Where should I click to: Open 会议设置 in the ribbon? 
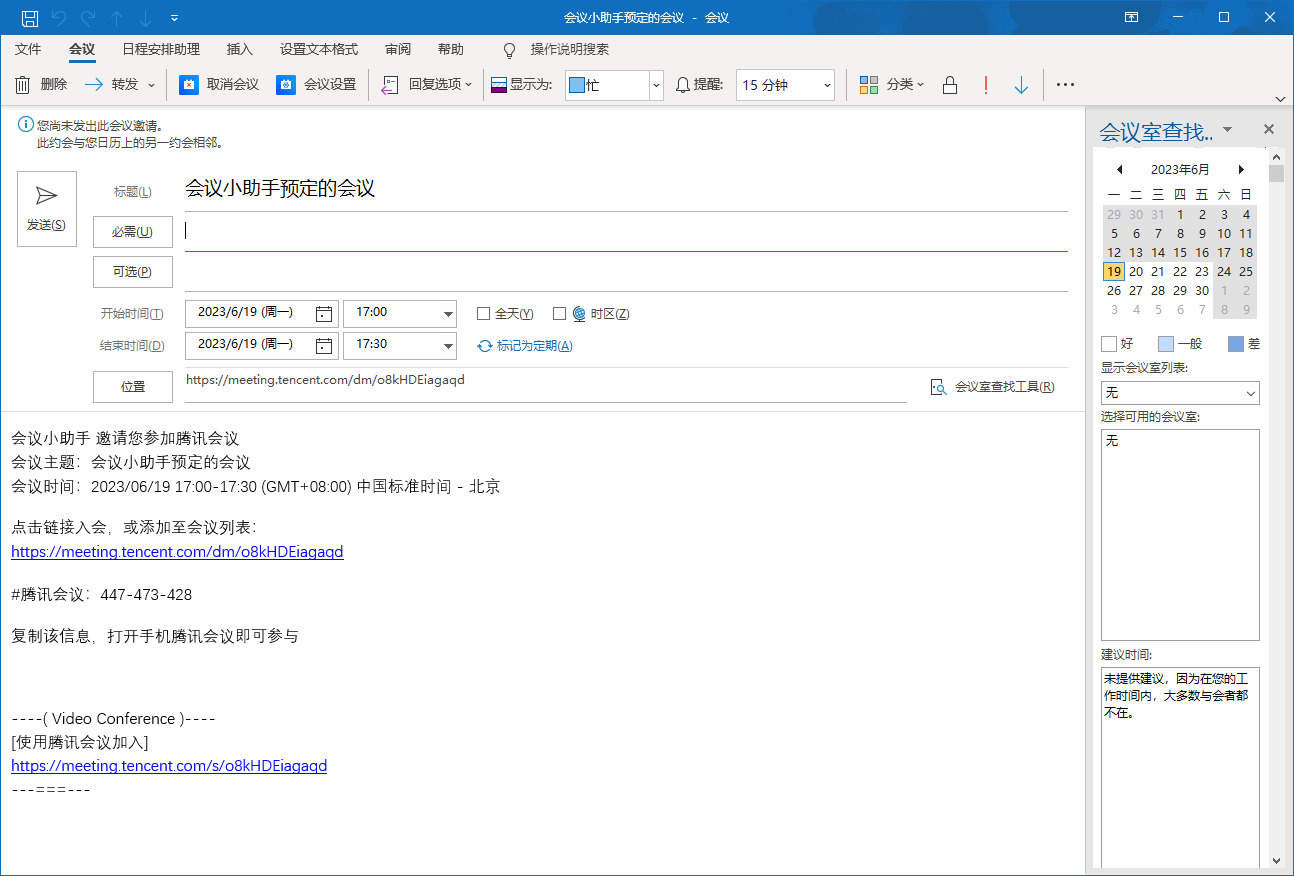click(x=316, y=85)
